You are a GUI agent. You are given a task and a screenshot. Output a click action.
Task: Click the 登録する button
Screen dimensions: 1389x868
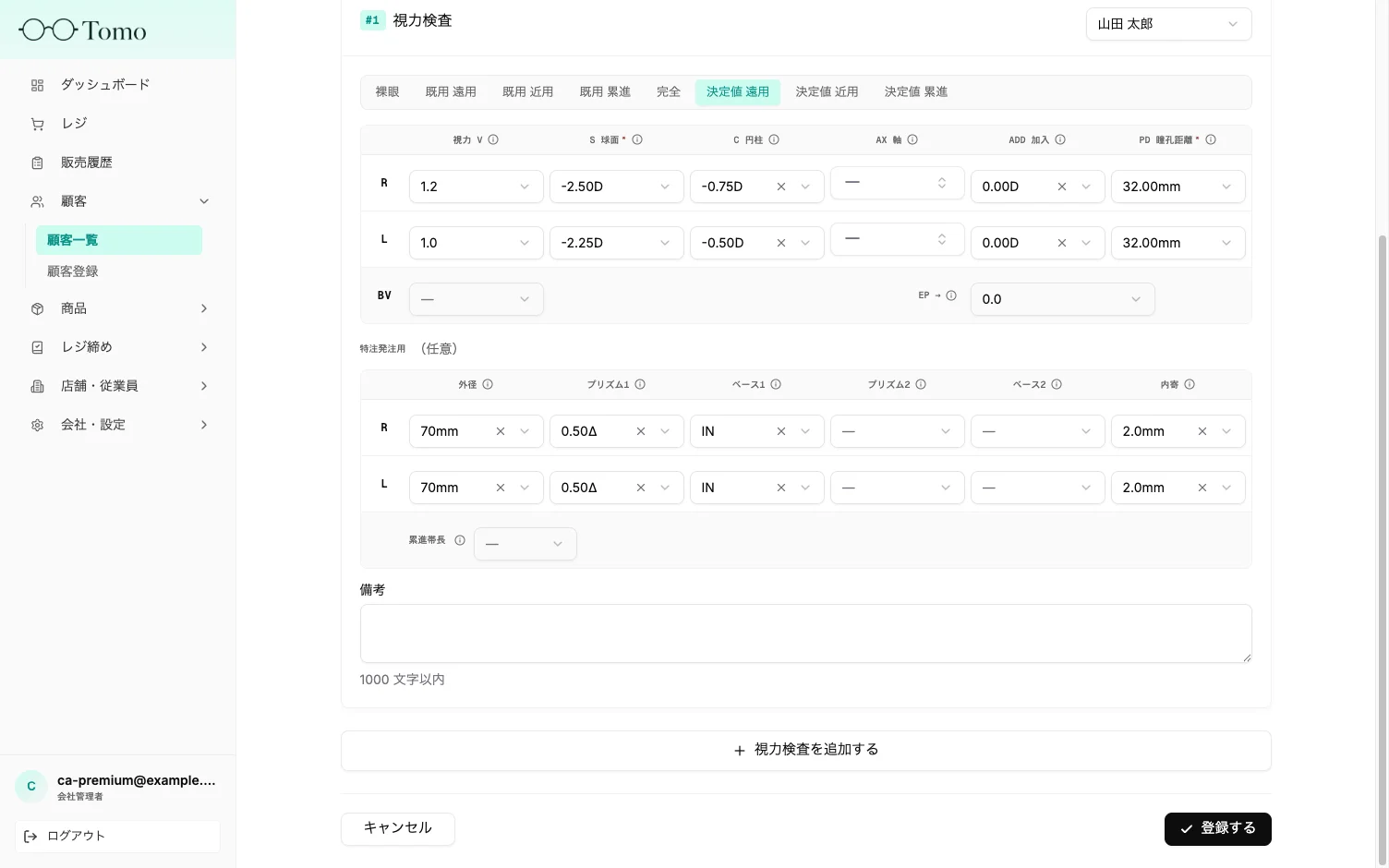[x=1217, y=829]
